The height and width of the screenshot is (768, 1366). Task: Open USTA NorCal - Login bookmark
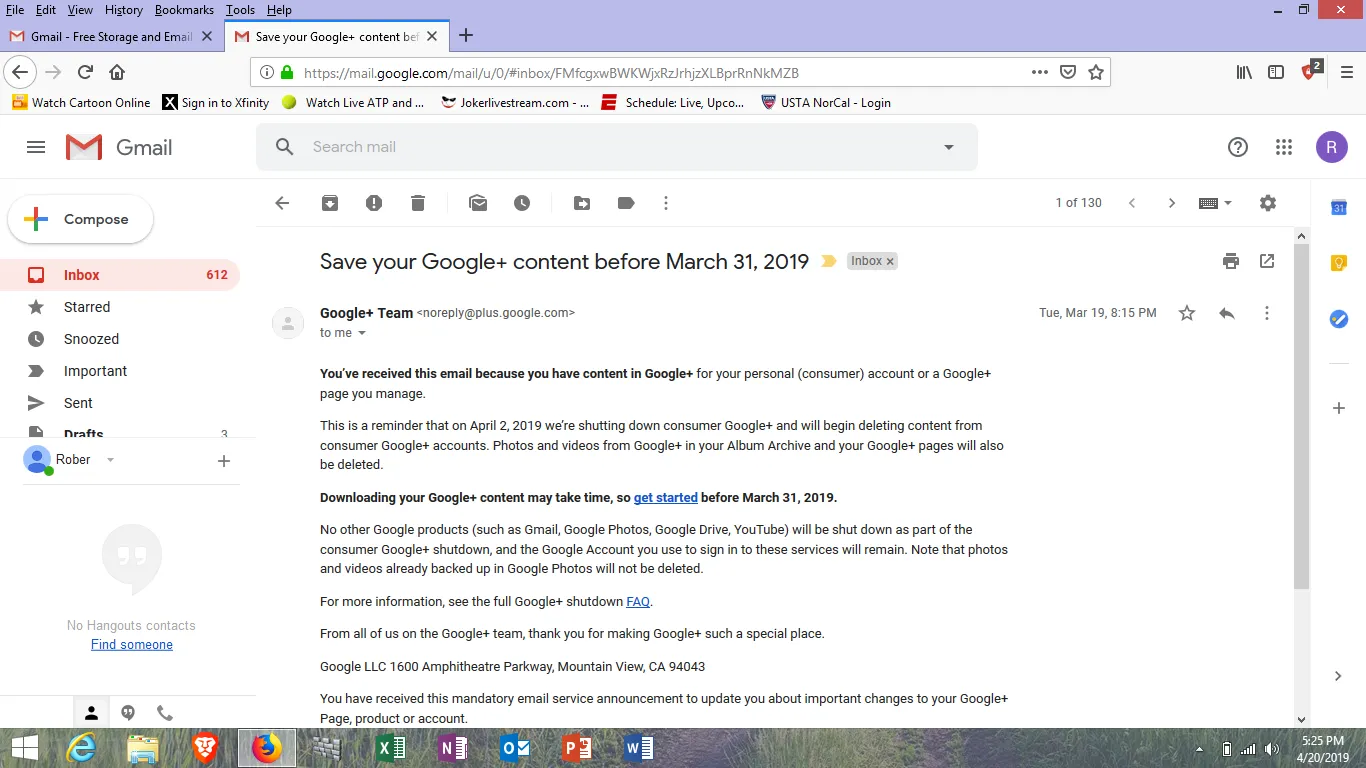tap(825, 102)
